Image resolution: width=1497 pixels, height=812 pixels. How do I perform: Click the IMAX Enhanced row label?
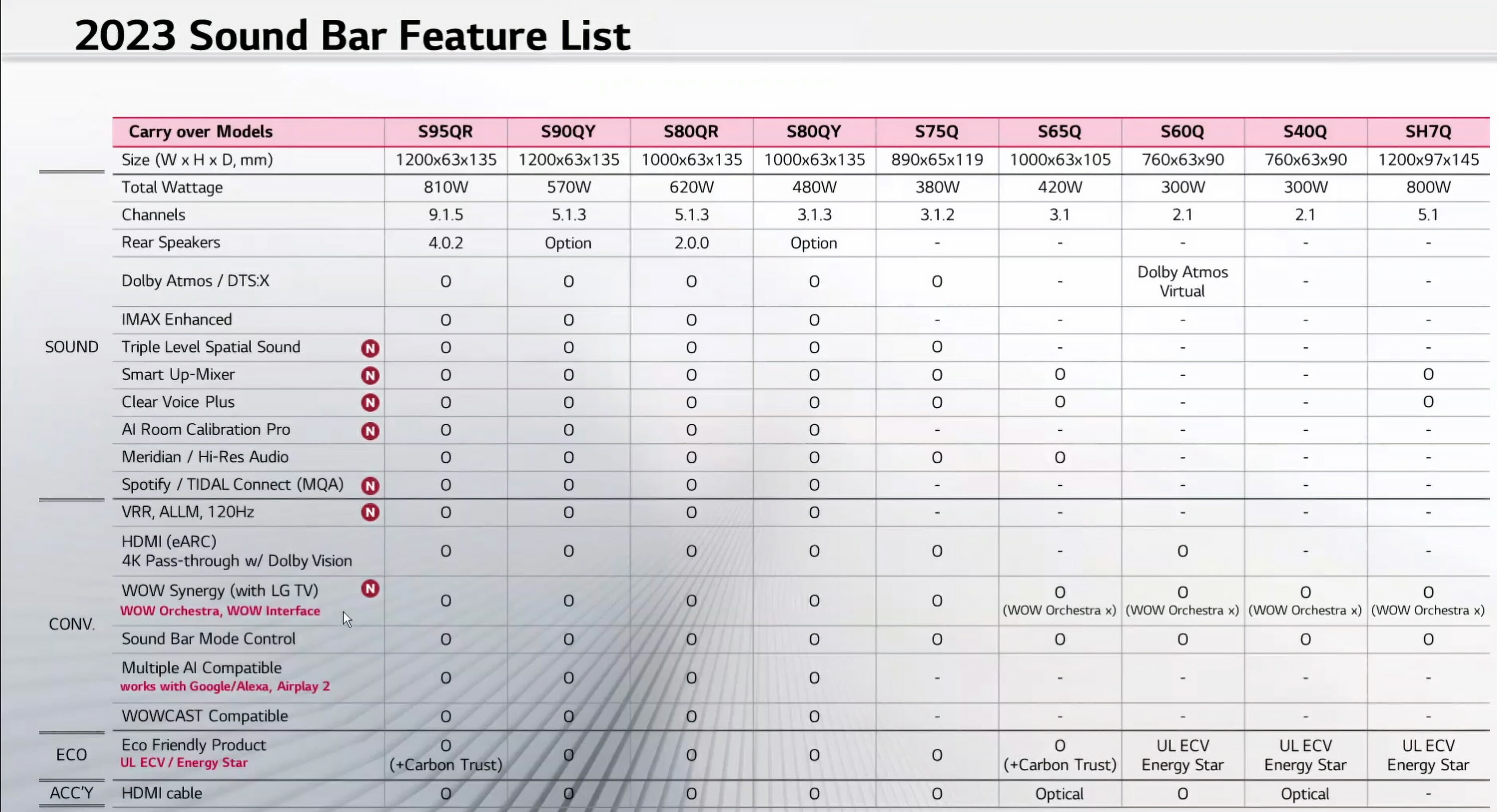point(177,319)
